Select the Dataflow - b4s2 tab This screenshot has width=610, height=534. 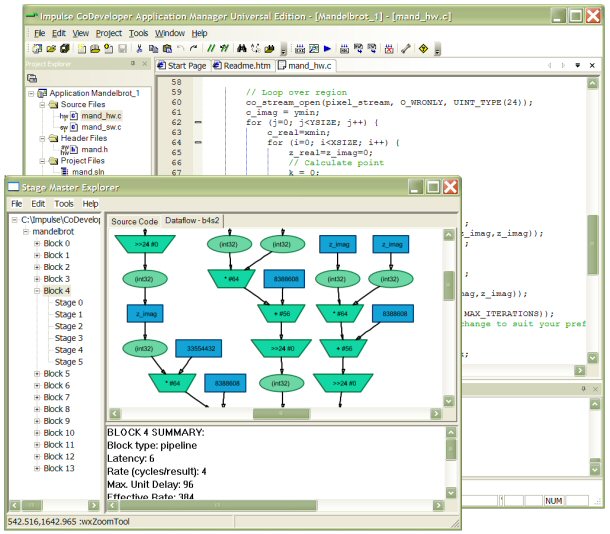(192, 221)
